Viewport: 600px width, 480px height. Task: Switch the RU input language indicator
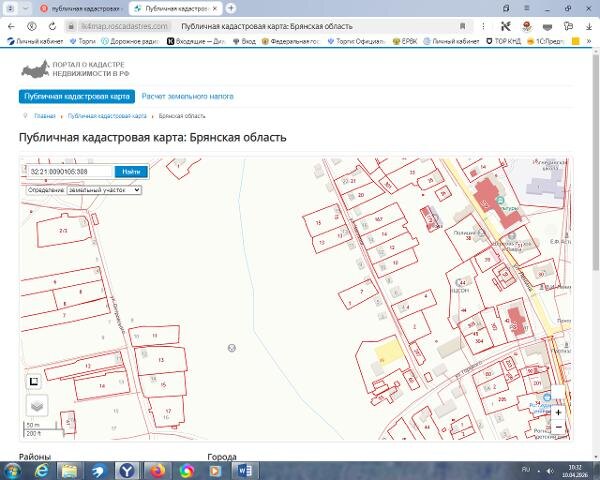click(x=526, y=470)
